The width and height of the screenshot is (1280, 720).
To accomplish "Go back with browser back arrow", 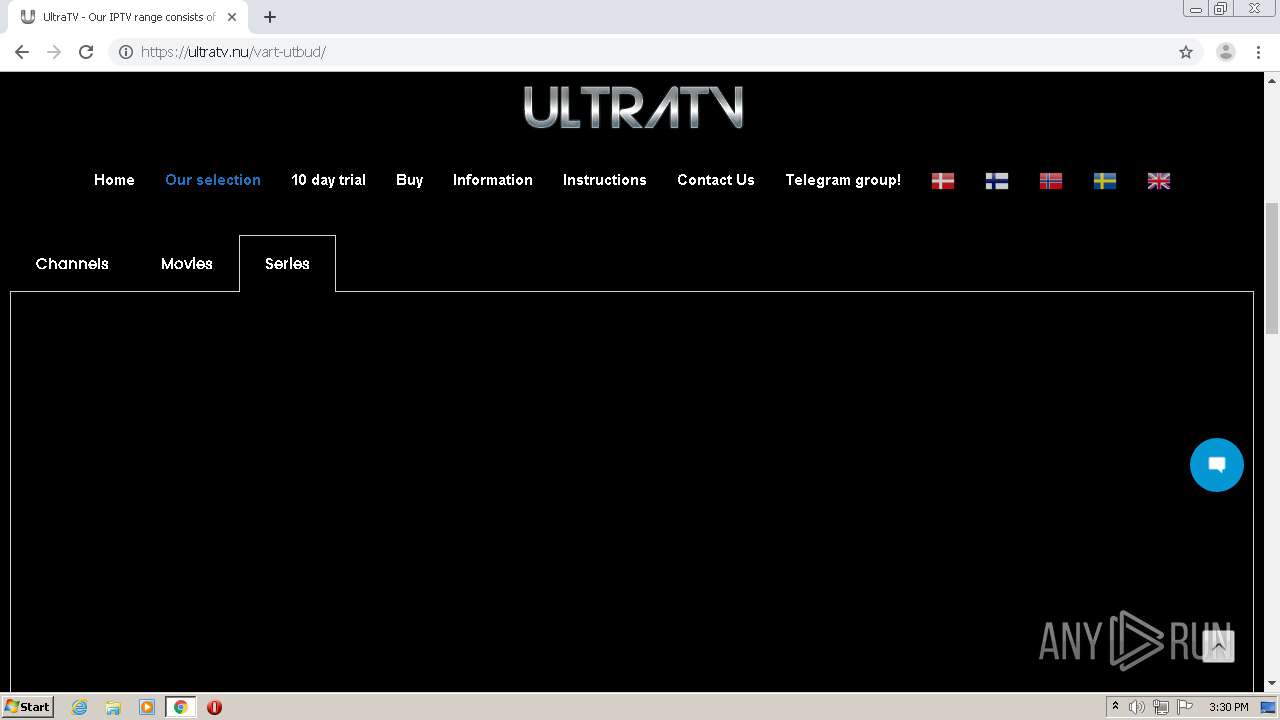I will tap(22, 52).
